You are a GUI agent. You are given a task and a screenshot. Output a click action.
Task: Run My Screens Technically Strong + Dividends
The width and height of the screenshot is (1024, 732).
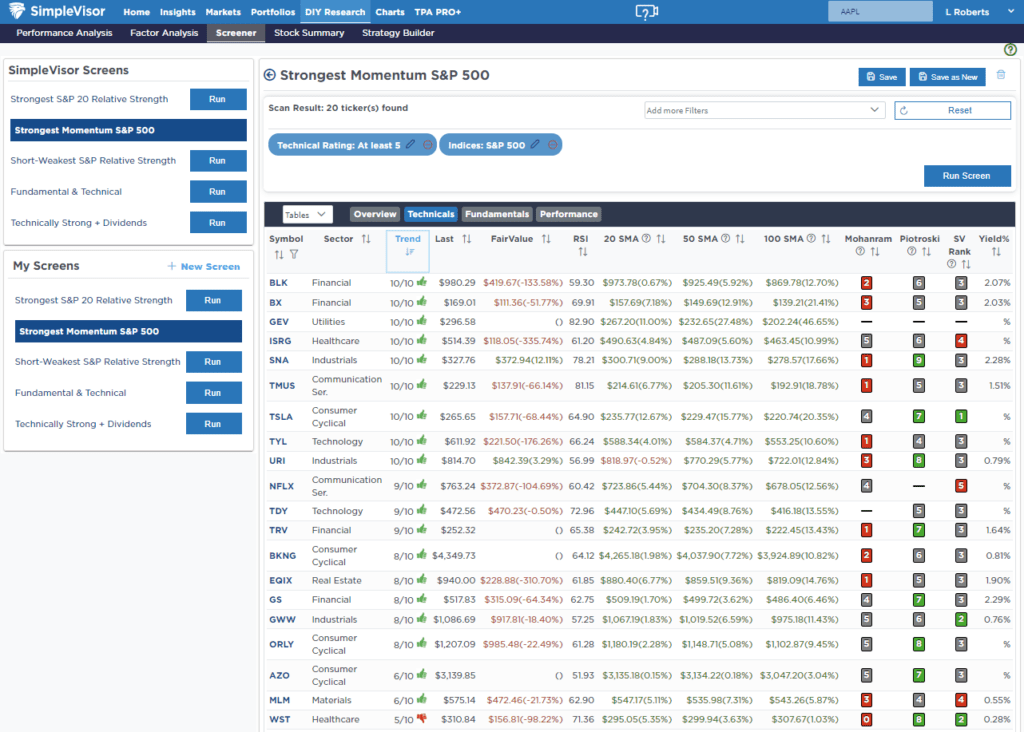(x=213, y=424)
